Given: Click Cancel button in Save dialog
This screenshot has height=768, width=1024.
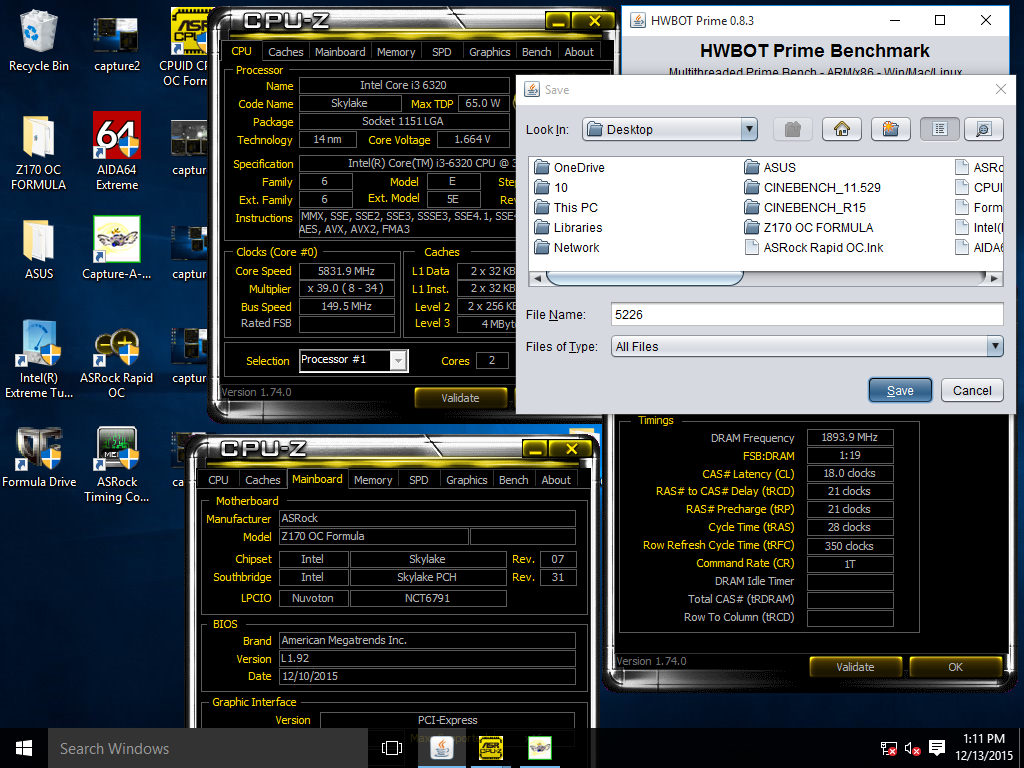Looking at the screenshot, I should [972, 391].
